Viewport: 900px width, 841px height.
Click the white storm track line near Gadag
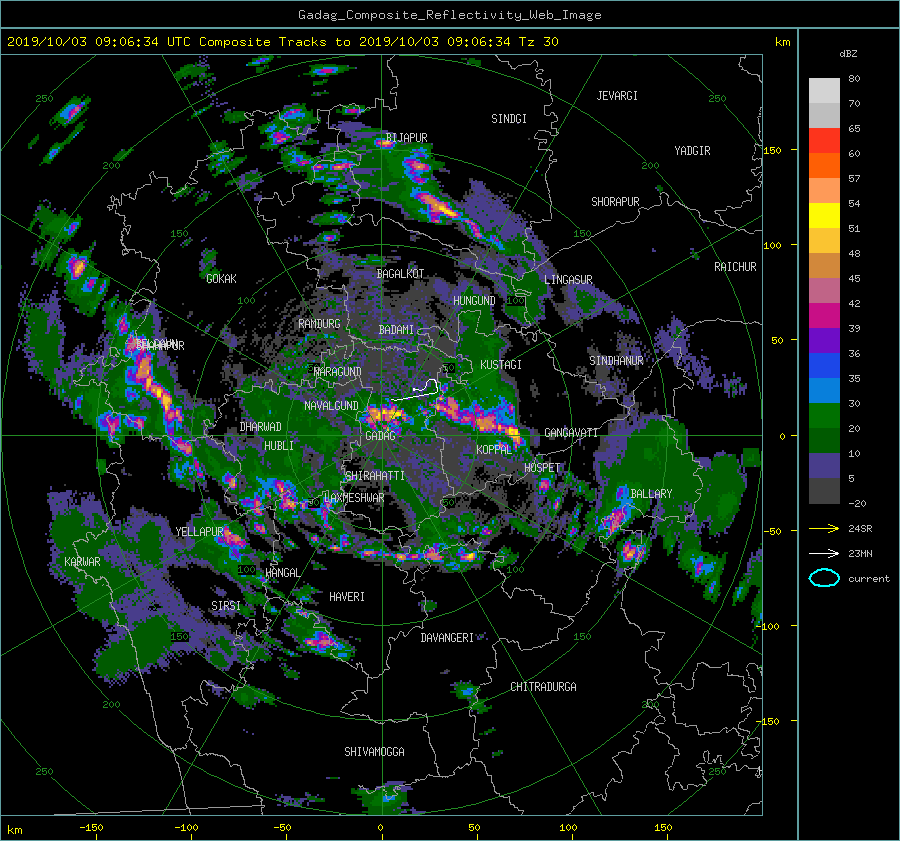(x=416, y=392)
